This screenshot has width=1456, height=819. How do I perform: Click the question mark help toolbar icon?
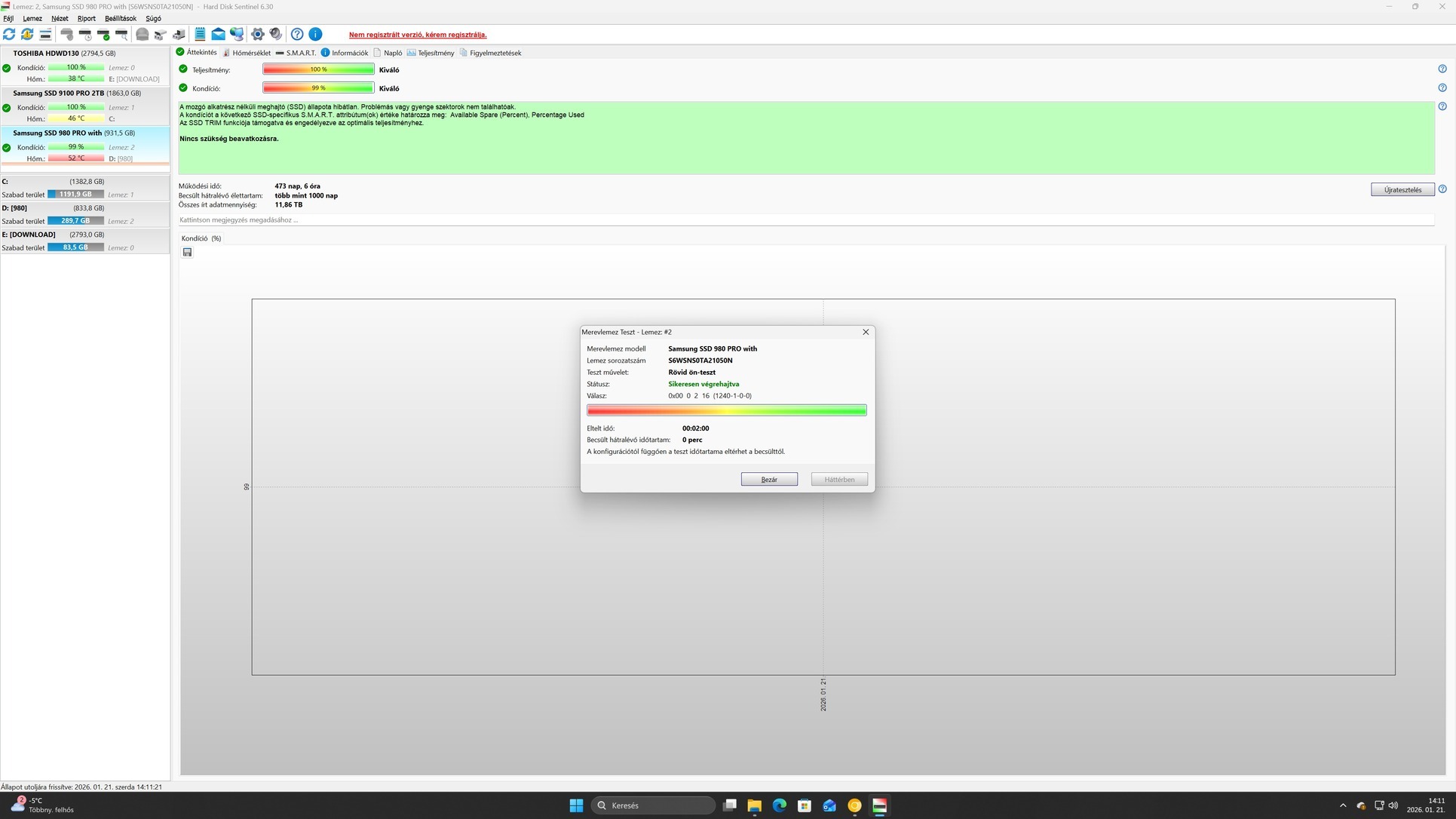tap(297, 34)
